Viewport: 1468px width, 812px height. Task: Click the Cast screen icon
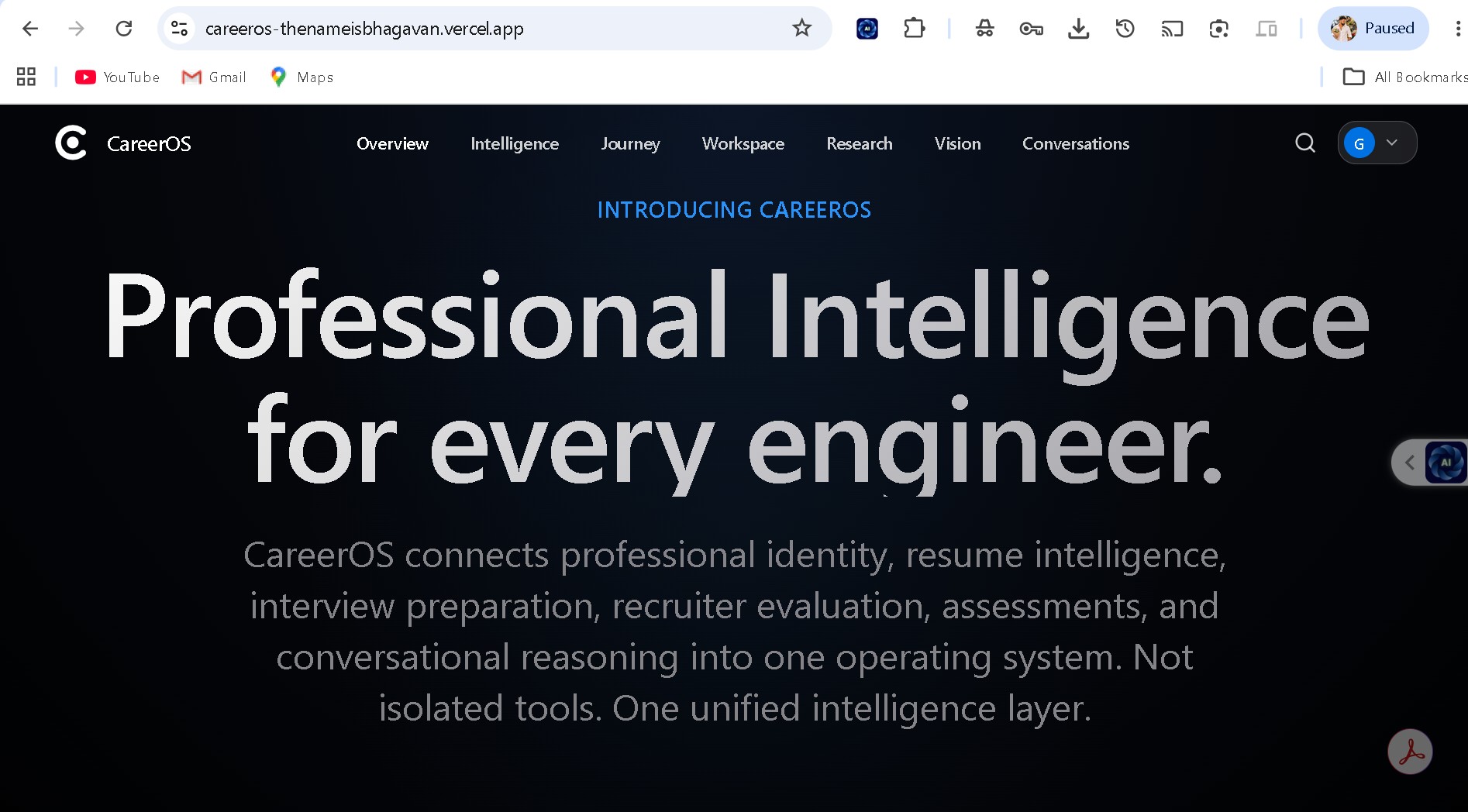pos(1172,29)
